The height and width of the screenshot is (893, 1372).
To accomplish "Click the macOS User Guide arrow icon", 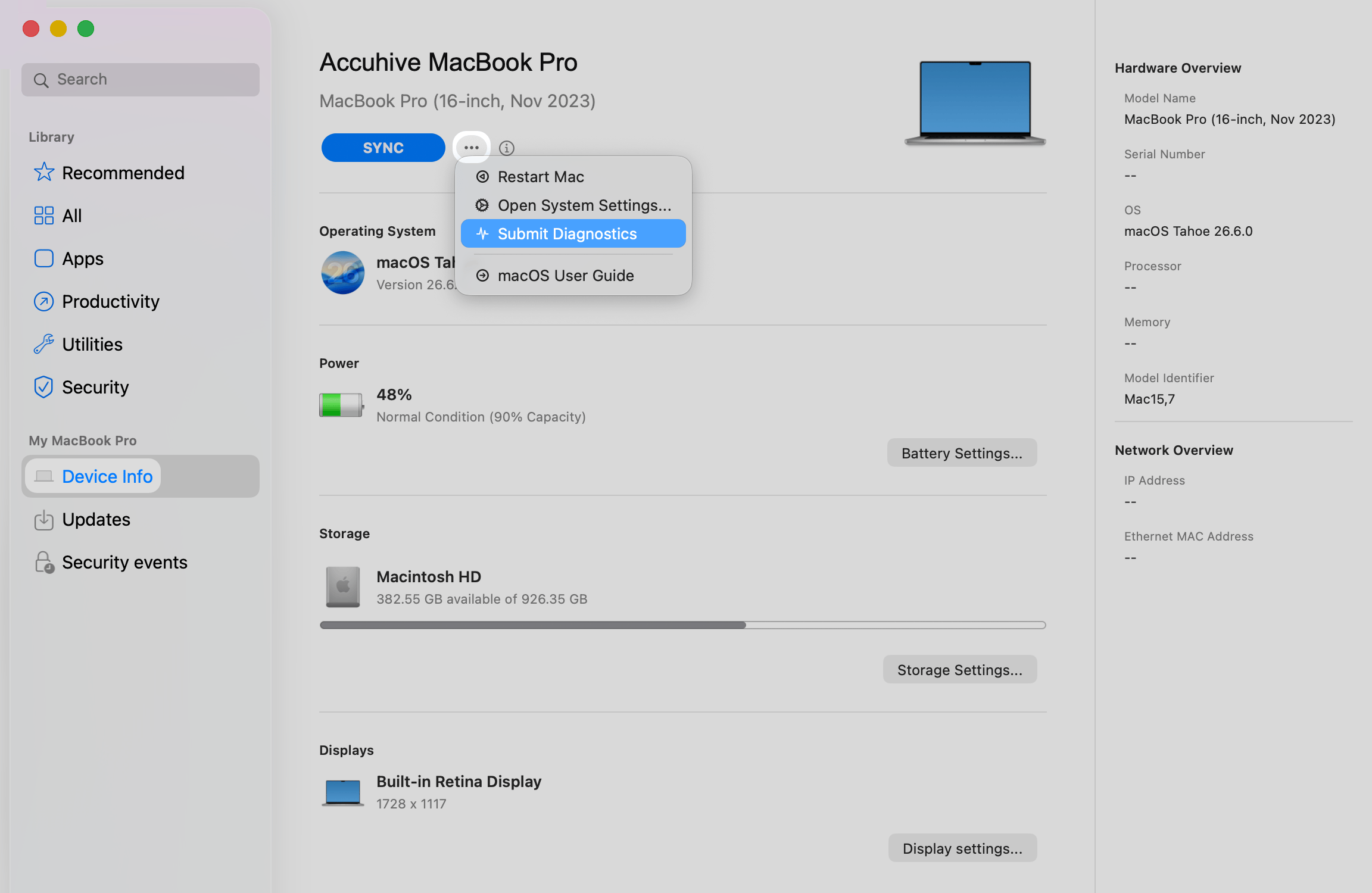I will (x=482, y=276).
